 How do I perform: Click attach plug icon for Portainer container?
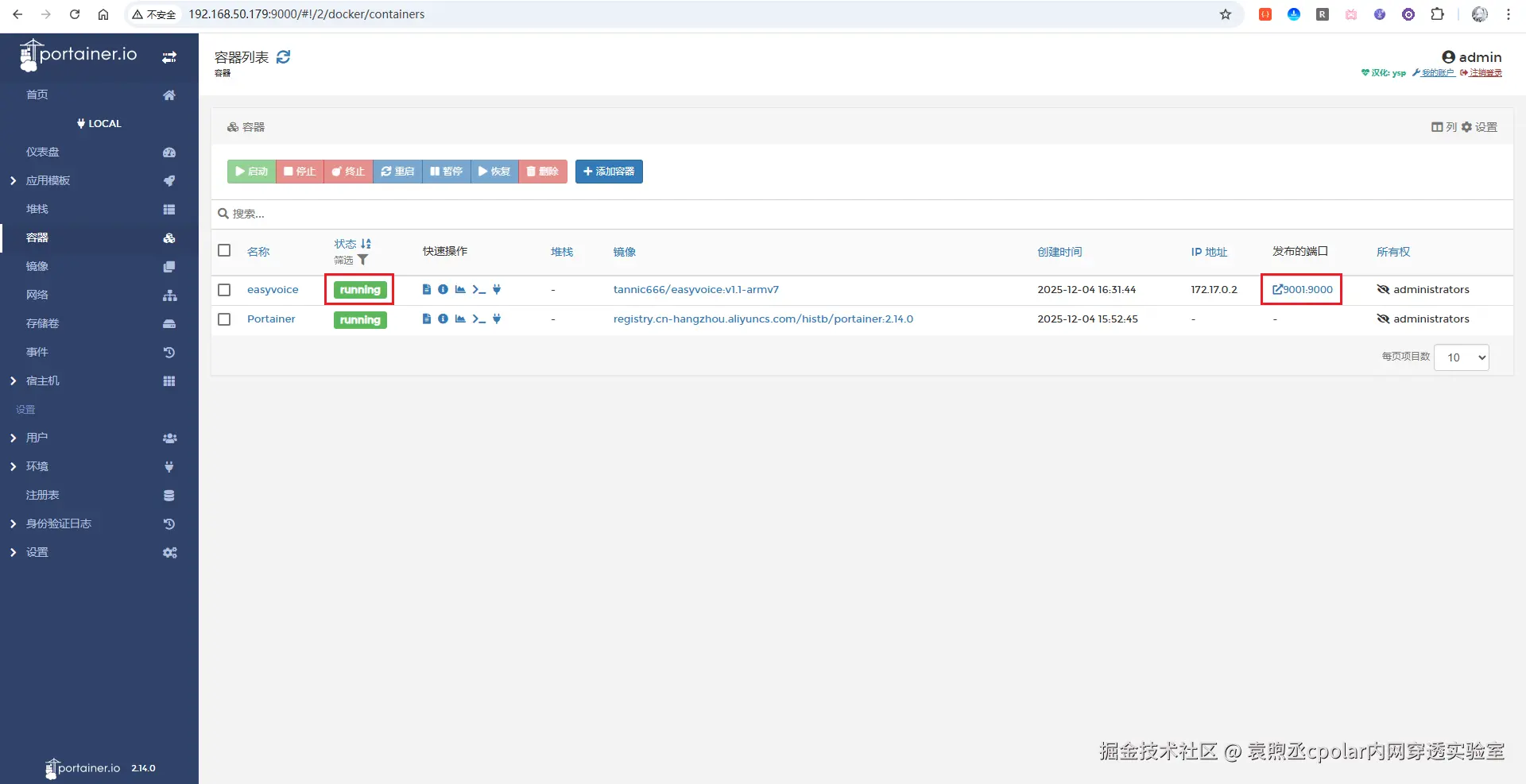497,319
